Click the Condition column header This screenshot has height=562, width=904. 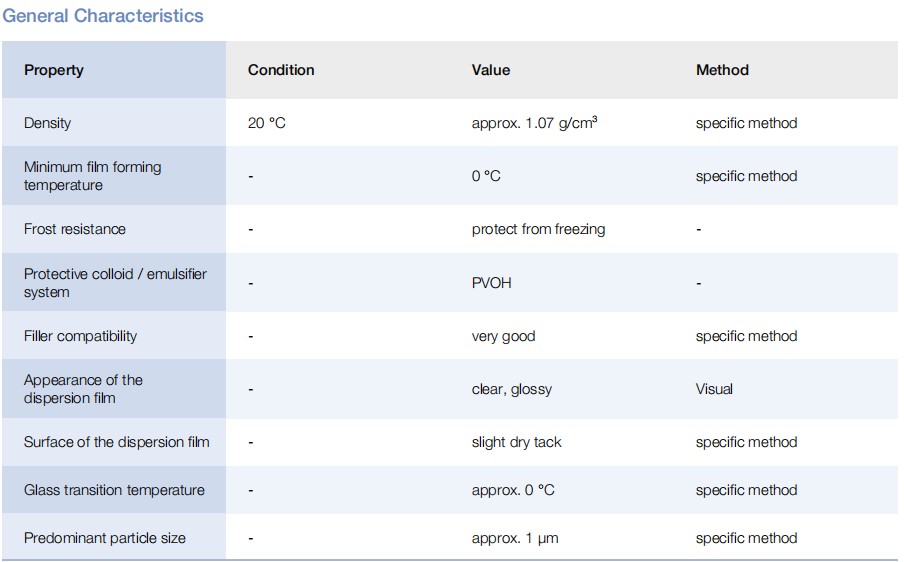point(281,70)
